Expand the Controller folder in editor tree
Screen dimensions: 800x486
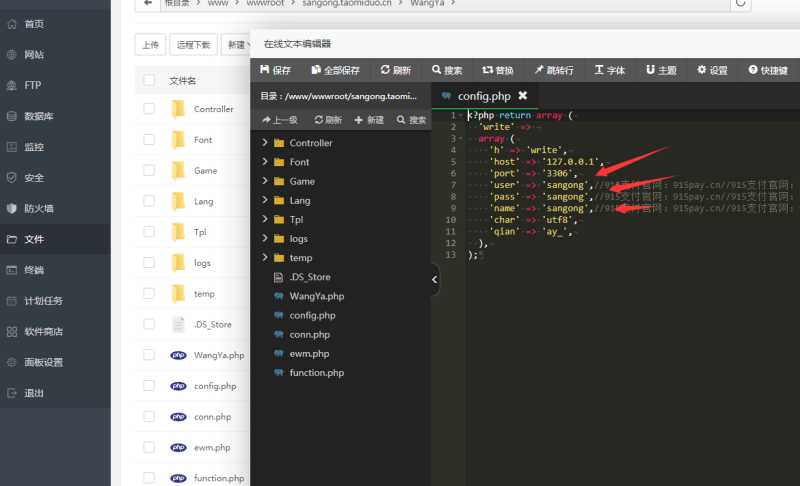[265, 143]
